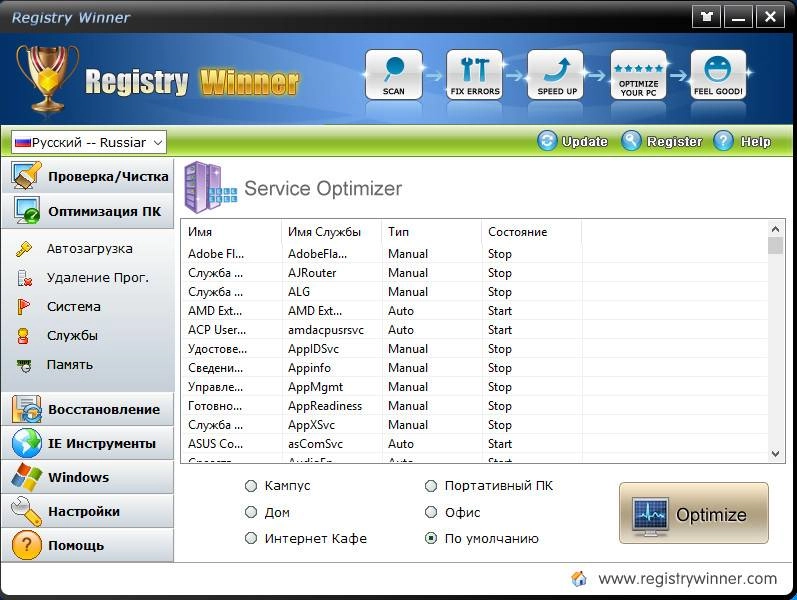Viewport: 797px width, 600px height.
Task: Click the Система flag icon
Action: click(24, 307)
